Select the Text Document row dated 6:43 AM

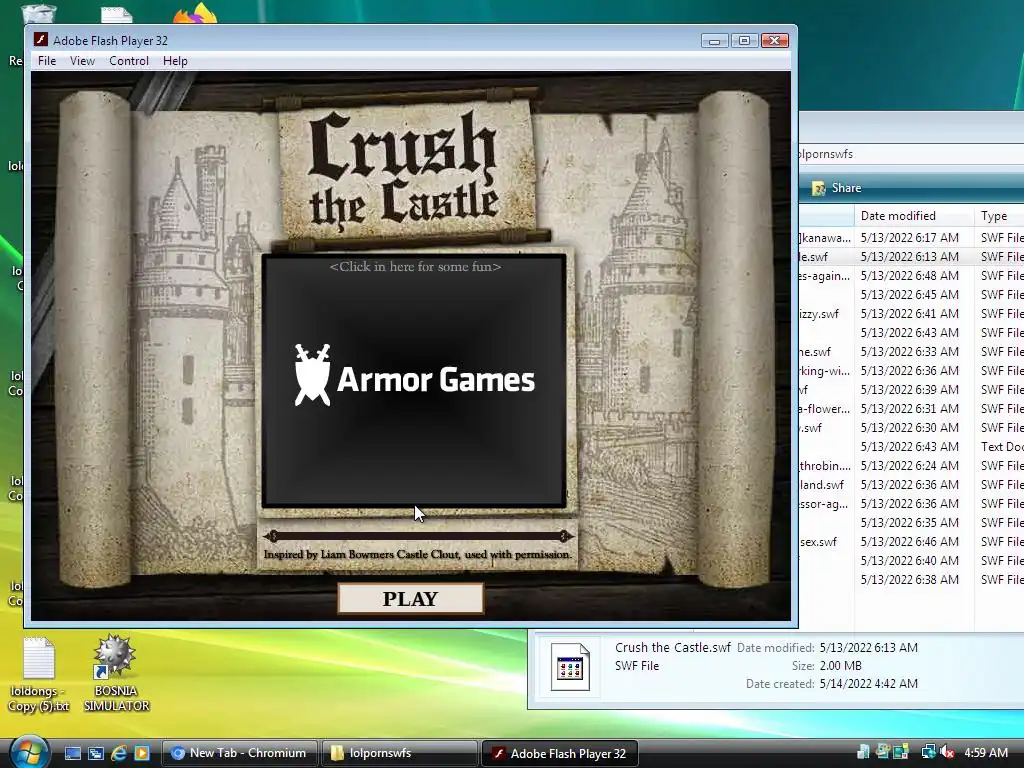point(911,447)
